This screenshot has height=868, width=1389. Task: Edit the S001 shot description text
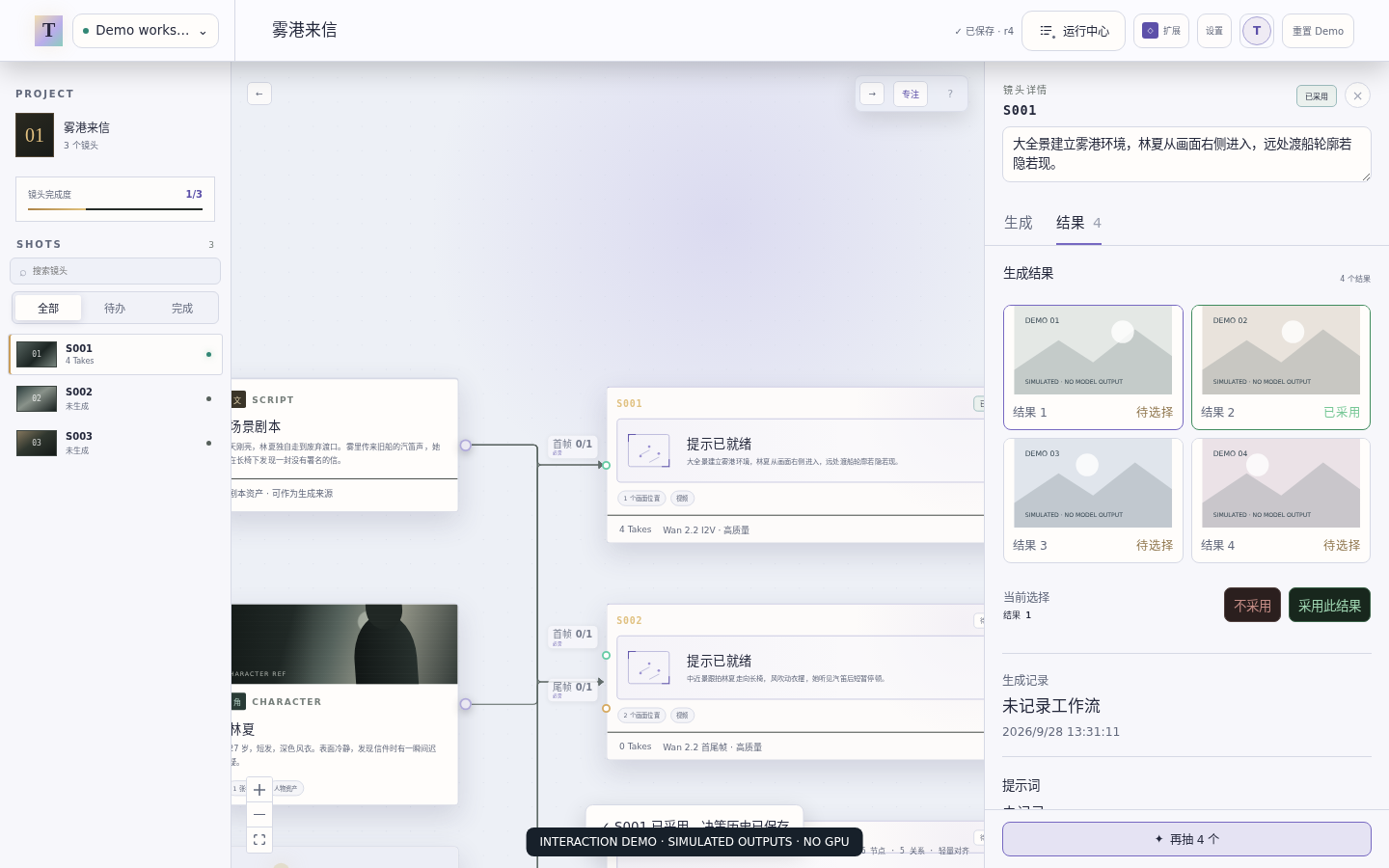point(1186,154)
